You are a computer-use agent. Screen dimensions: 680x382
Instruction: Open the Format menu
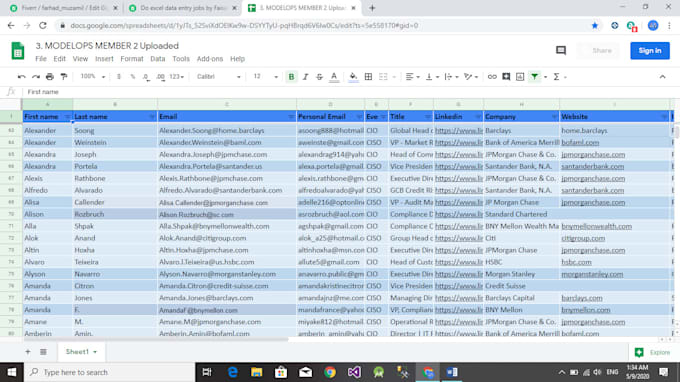pyautogui.click(x=132, y=59)
